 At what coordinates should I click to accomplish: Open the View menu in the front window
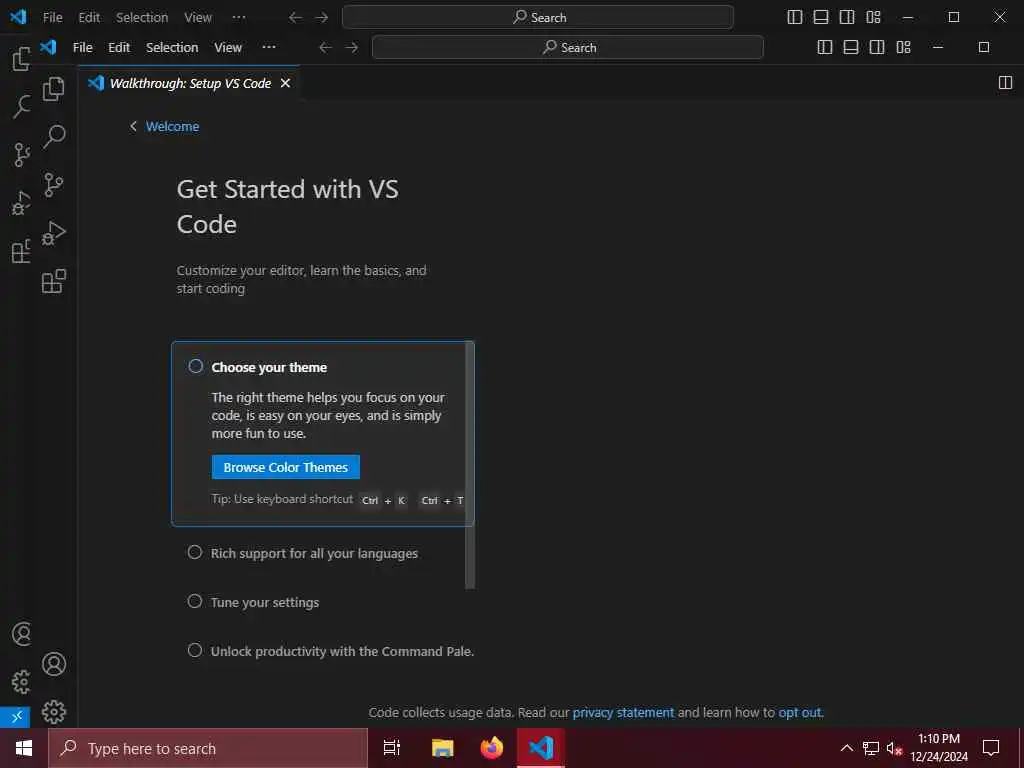pos(228,47)
